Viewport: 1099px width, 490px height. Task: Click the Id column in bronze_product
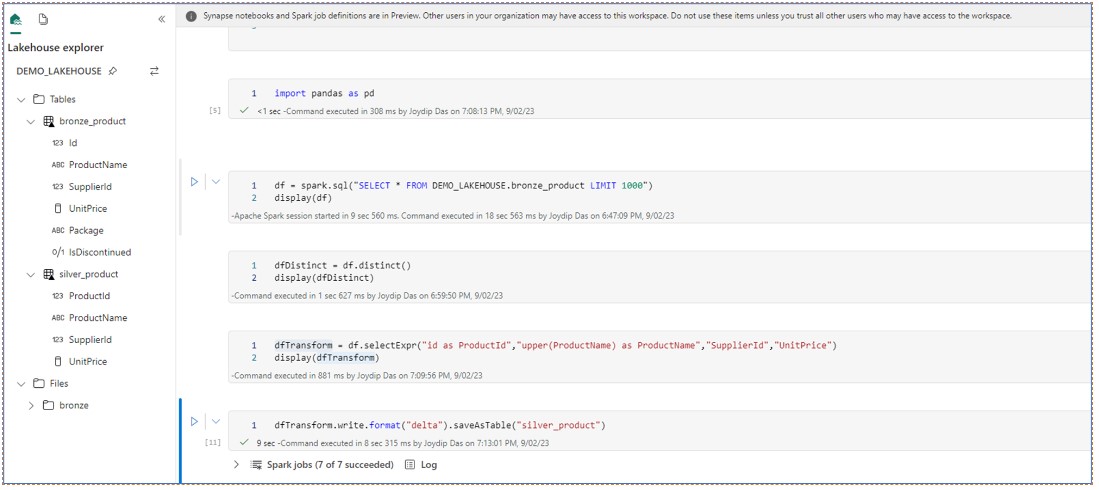(73, 143)
